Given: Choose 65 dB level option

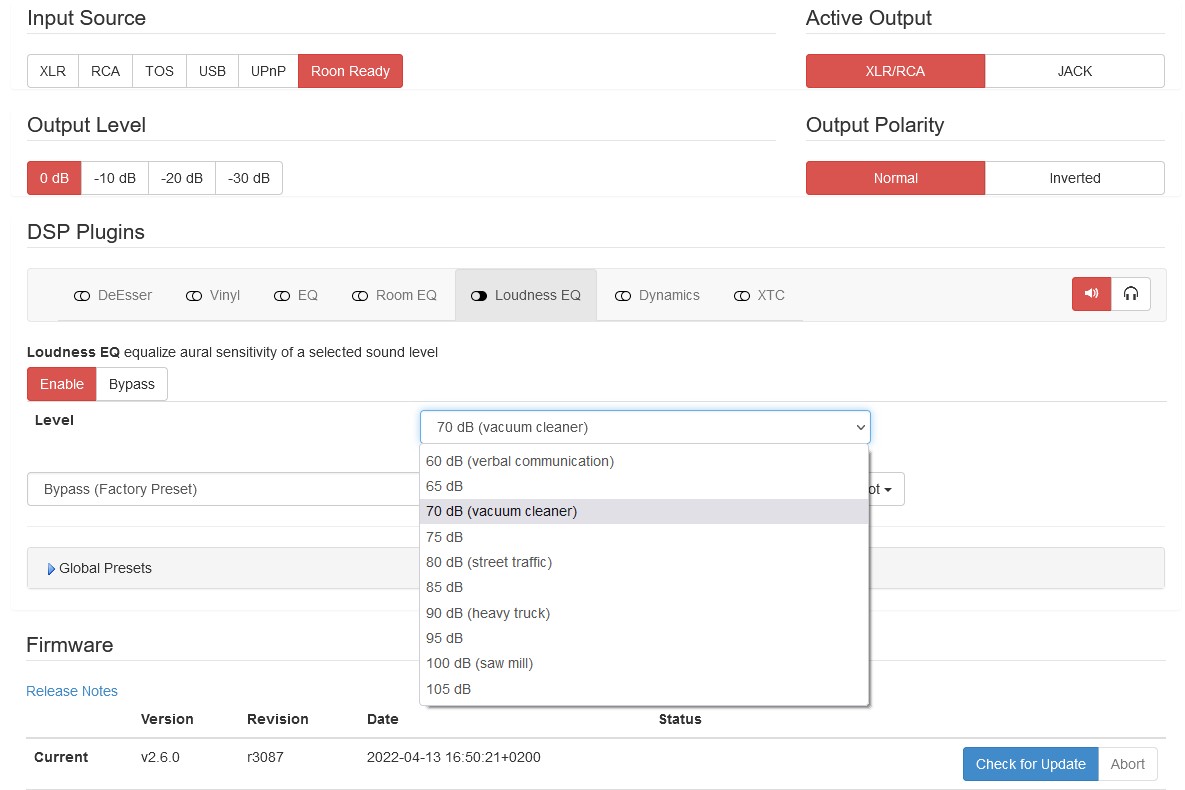Looking at the screenshot, I should click(644, 486).
